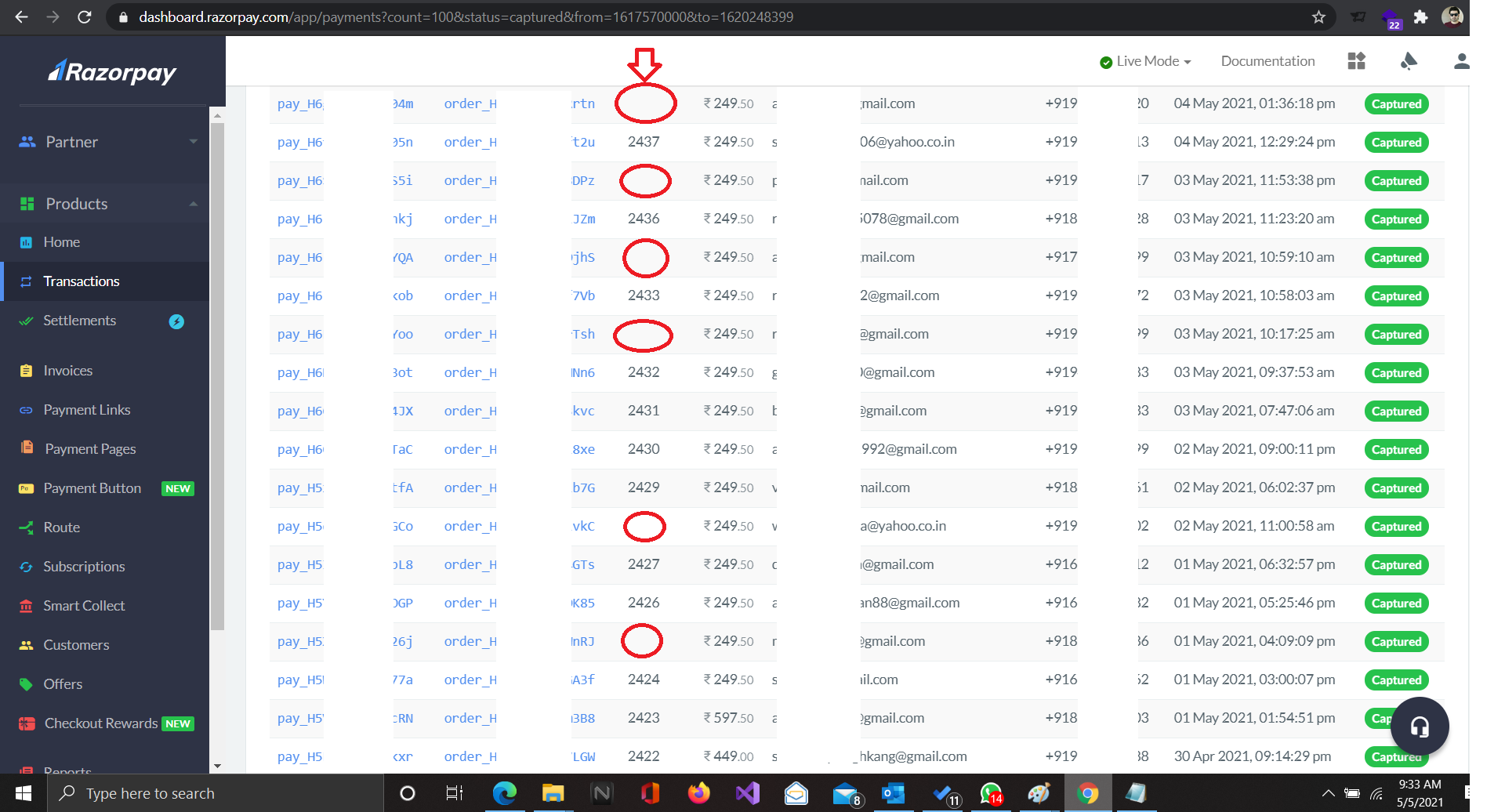The width and height of the screenshot is (1505, 812).
Task: Select the Route arrows icon
Action: (26, 527)
